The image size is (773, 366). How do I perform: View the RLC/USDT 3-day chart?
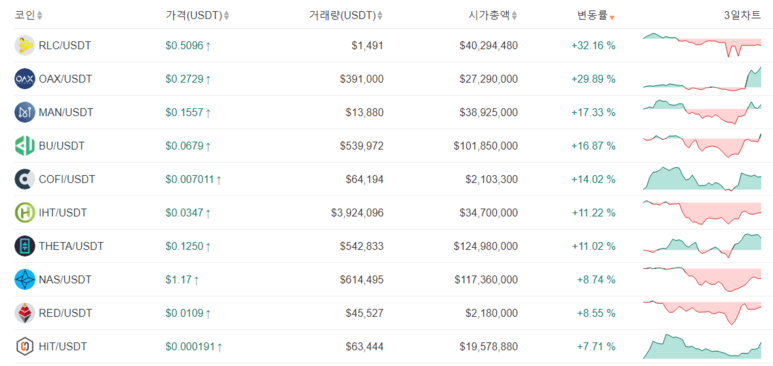702,45
